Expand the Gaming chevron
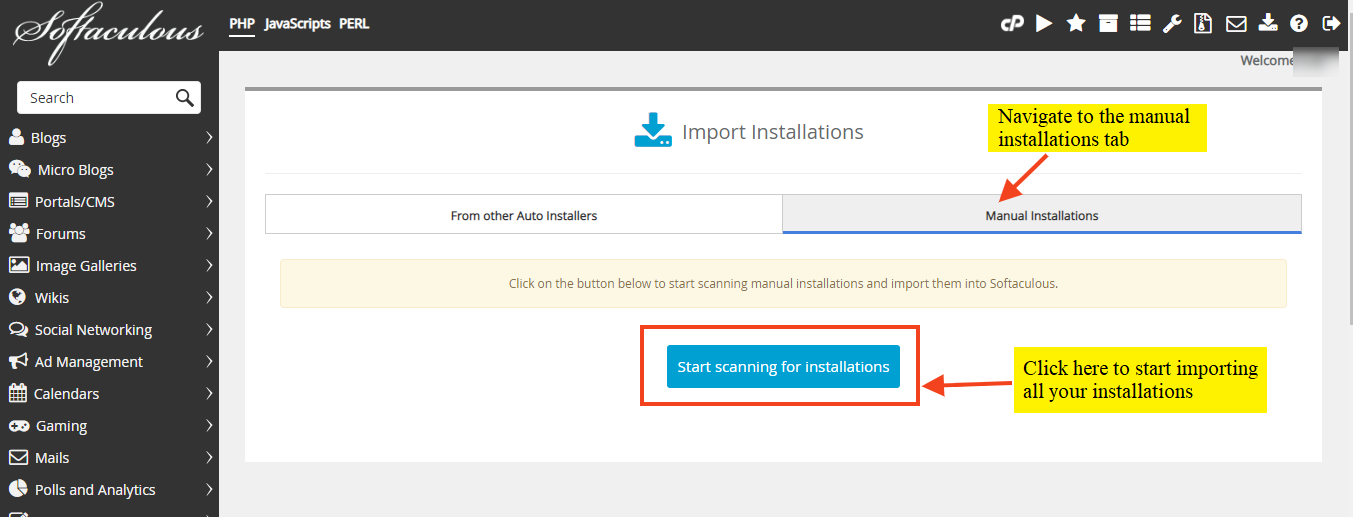This screenshot has height=517, width=1353. pos(209,425)
